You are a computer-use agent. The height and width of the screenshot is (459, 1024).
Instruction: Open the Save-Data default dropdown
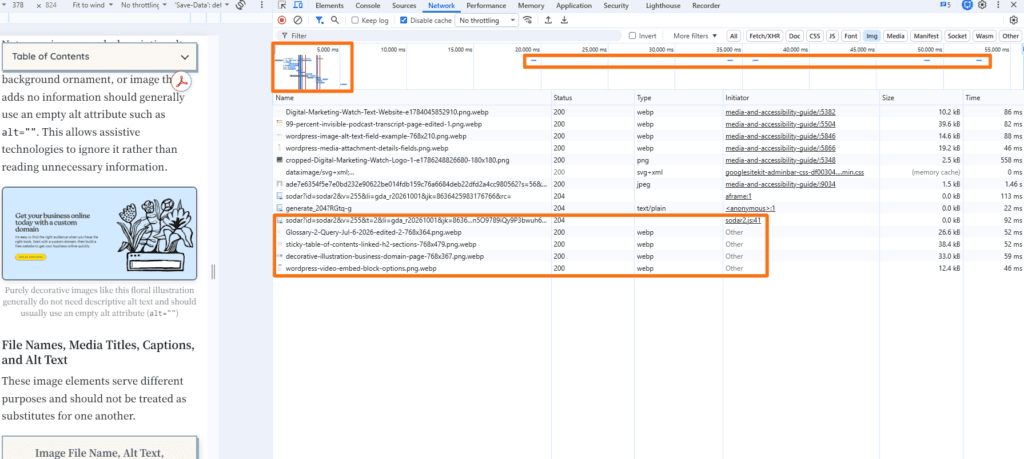tap(201, 5)
